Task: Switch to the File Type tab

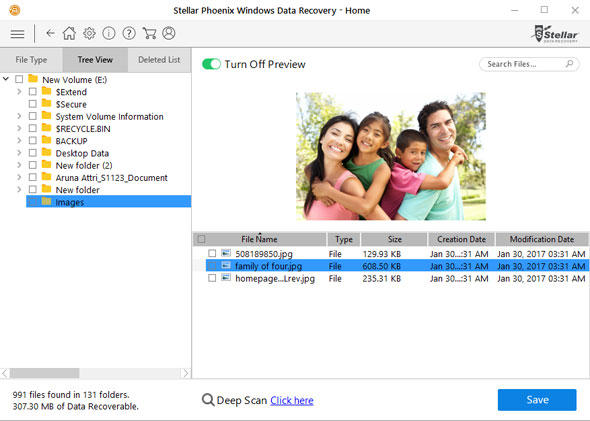Action: (x=31, y=60)
